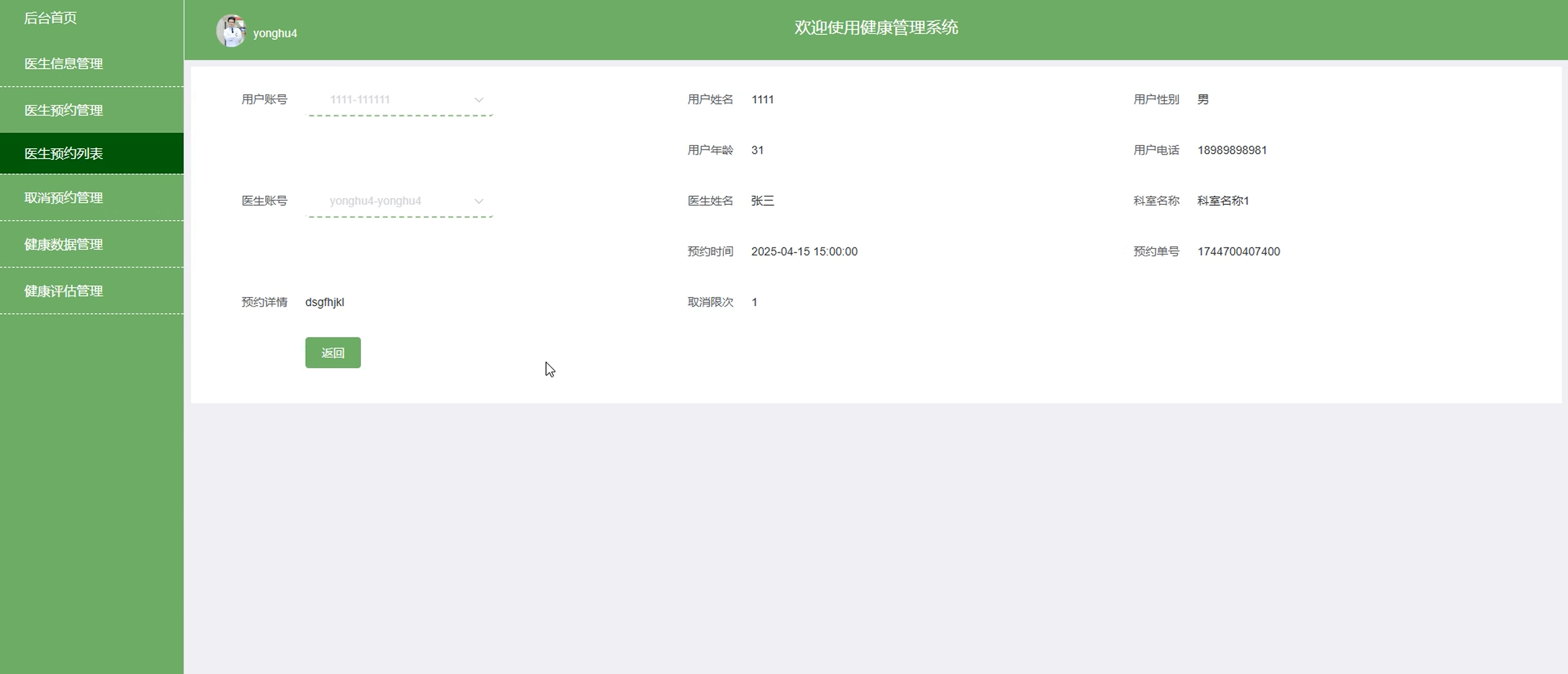Click the 预约详情 text dsgfhjkl
The image size is (1568, 674).
325,302
